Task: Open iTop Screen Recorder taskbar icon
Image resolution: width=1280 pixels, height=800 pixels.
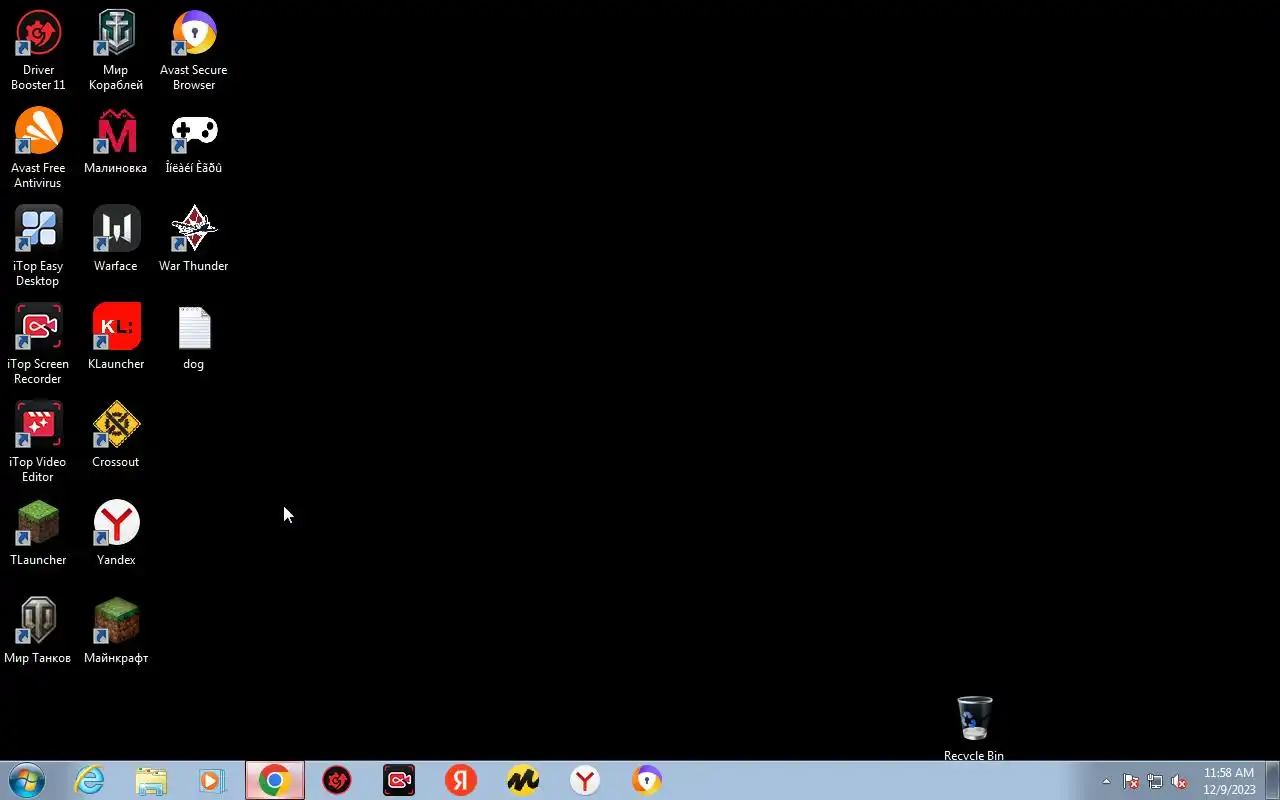Action: 399,780
